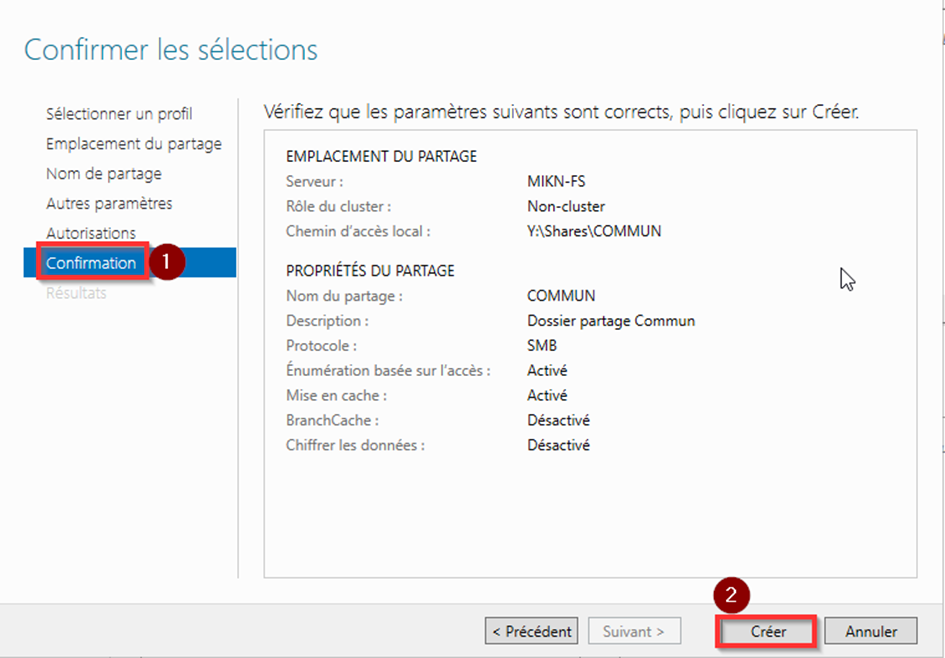The width and height of the screenshot is (945, 658).
Task: Select the server value MIKN-FS
Action: tap(556, 181)
